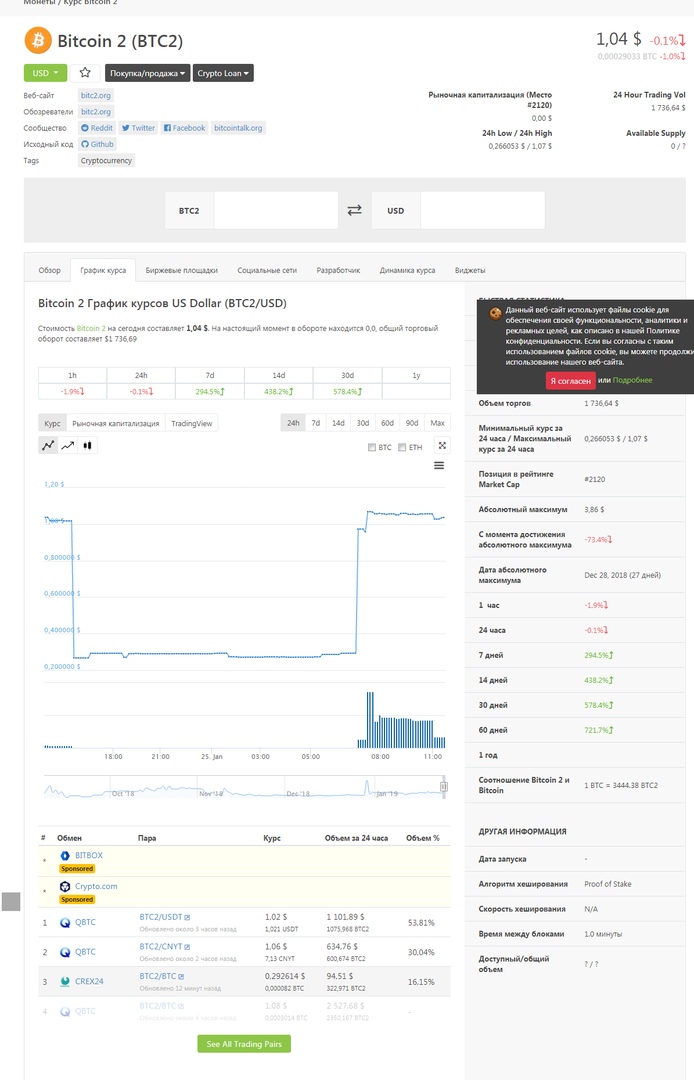Expand chart to fullscreen
This screenshot has height=1080, width=694.
pyautogui.click(x=442, y=446)
